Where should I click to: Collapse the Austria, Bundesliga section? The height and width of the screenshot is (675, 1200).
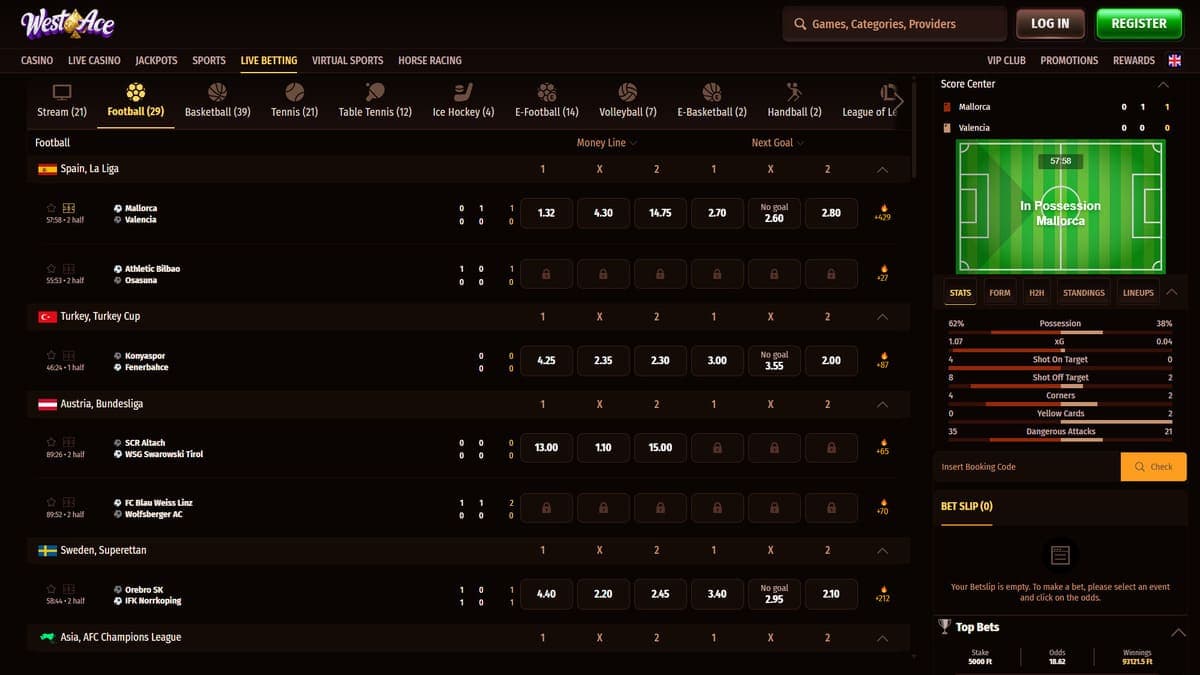point(882,404)
